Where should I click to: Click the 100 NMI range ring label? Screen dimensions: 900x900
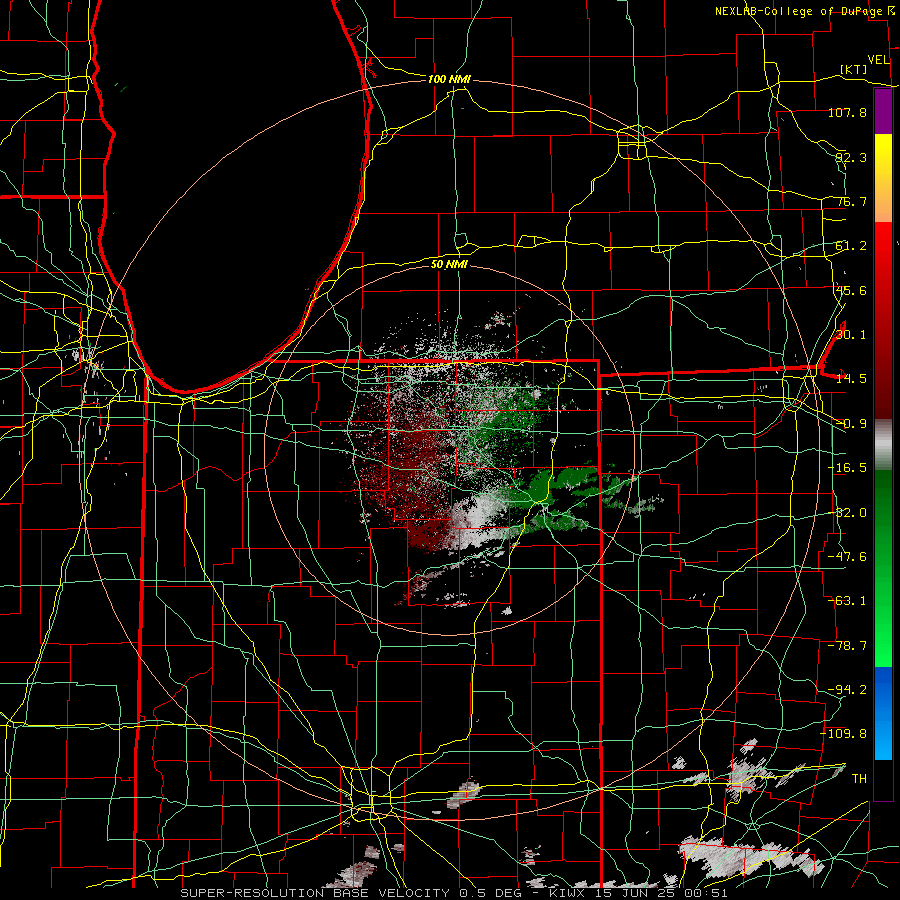(x=449, y=79)
